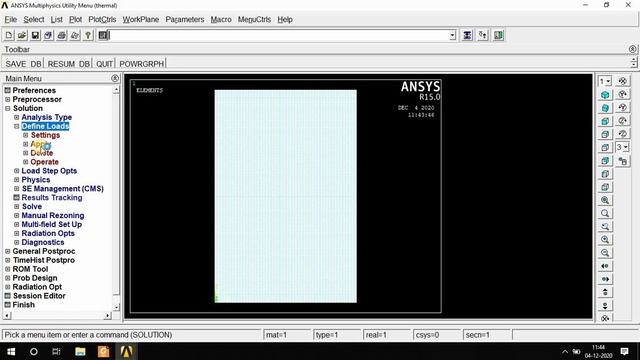Open the PlotCtrls menu
This screenshot has height=360, width=640.
pyautogui.click(x=102, y=20)
